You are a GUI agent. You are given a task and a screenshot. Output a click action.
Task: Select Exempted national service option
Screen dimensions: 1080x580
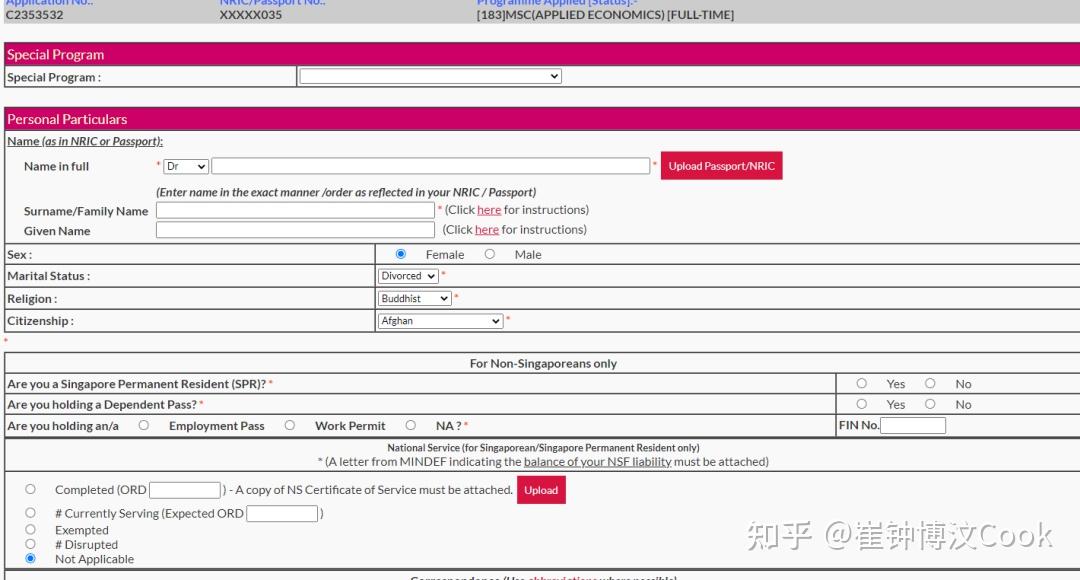pyautogui.click(x=30, y=530)
